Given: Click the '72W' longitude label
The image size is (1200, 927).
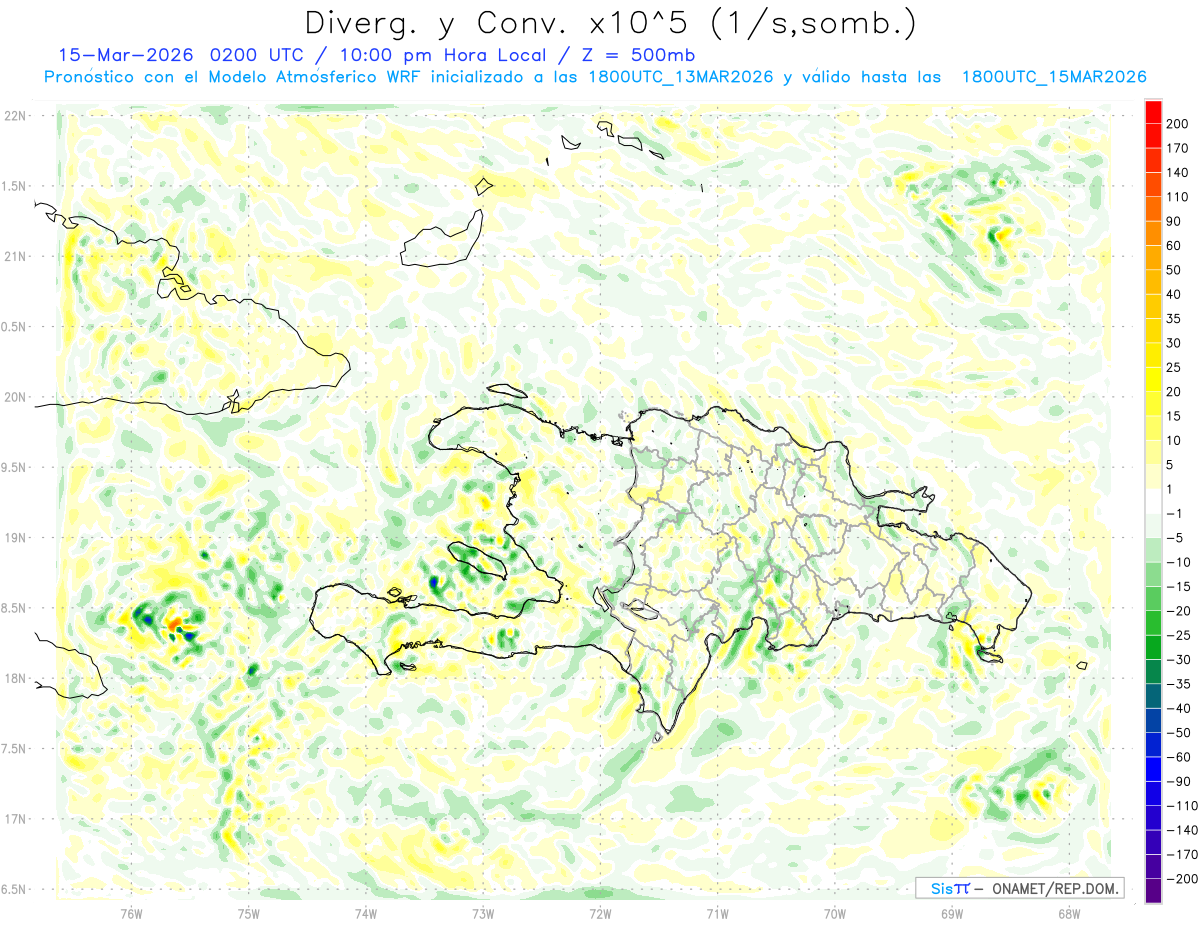Looking at the screenshot, I should [600, 913].
